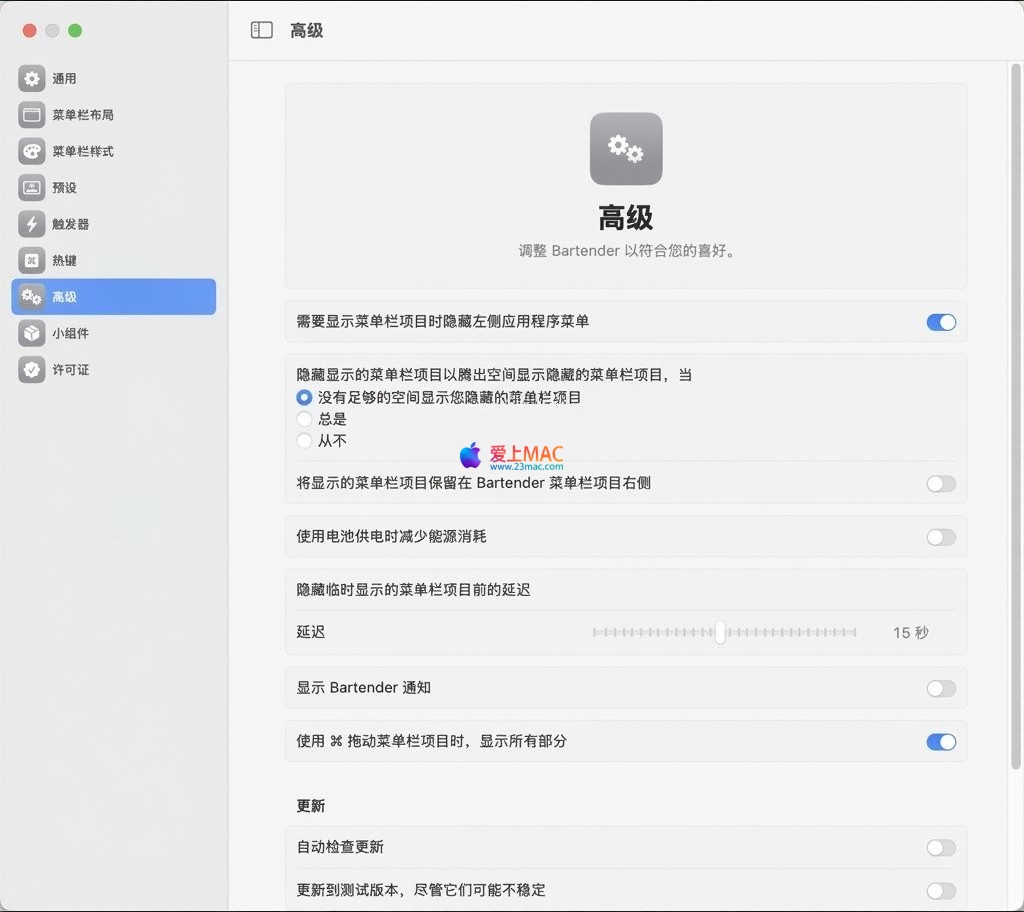Image resolution: width=1024 pixels, height=912 pixels.
Task: Switch to the 高级 sidebar tab
Action: [x=113, y=297]
